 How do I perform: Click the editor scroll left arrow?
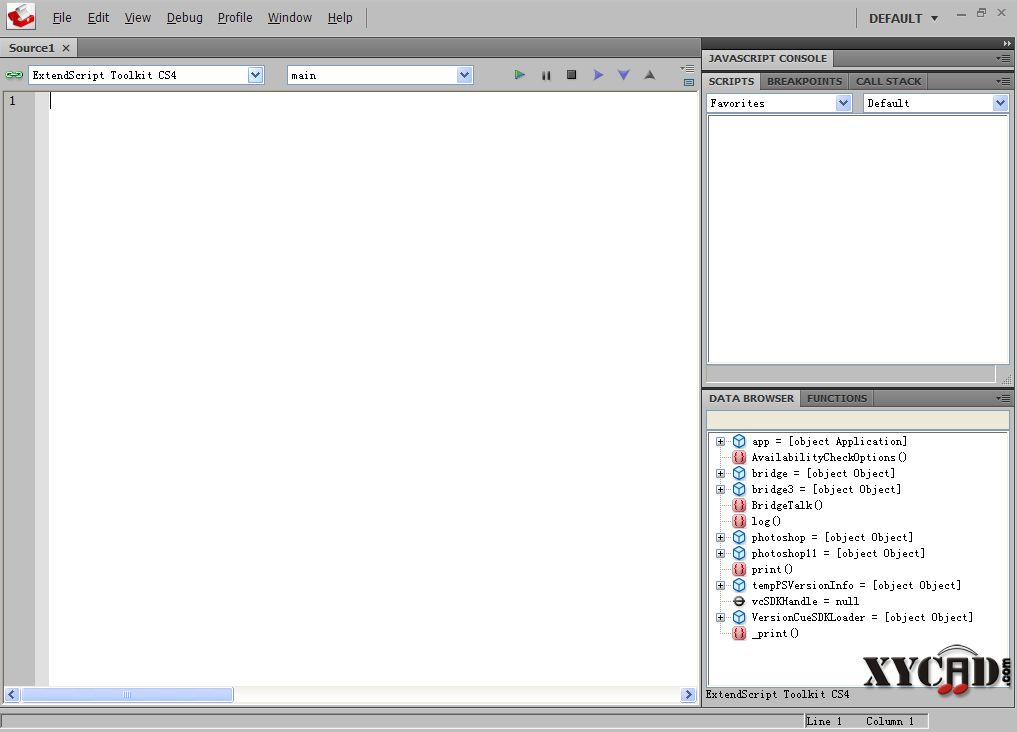(x=12, y=694)
